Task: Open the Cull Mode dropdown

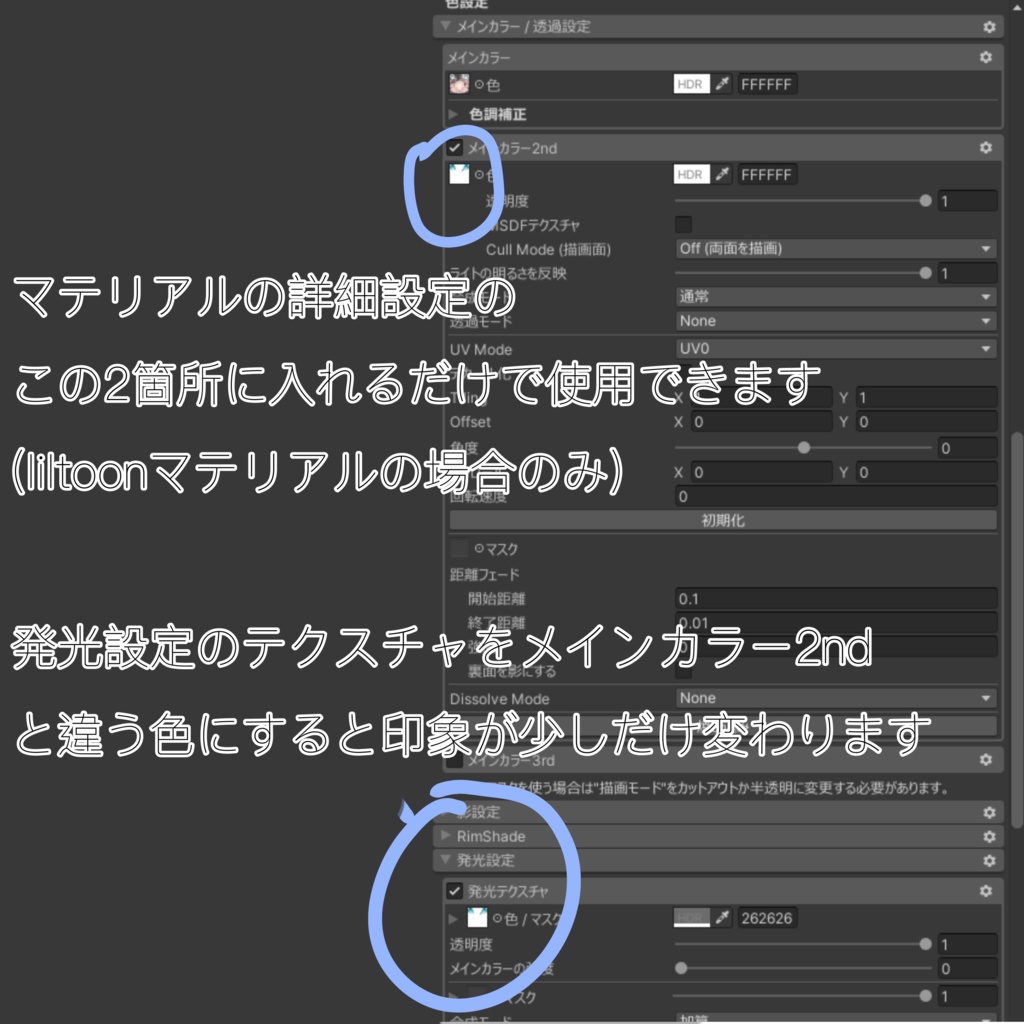Action: pyautogui.click(x=830, y=250)
